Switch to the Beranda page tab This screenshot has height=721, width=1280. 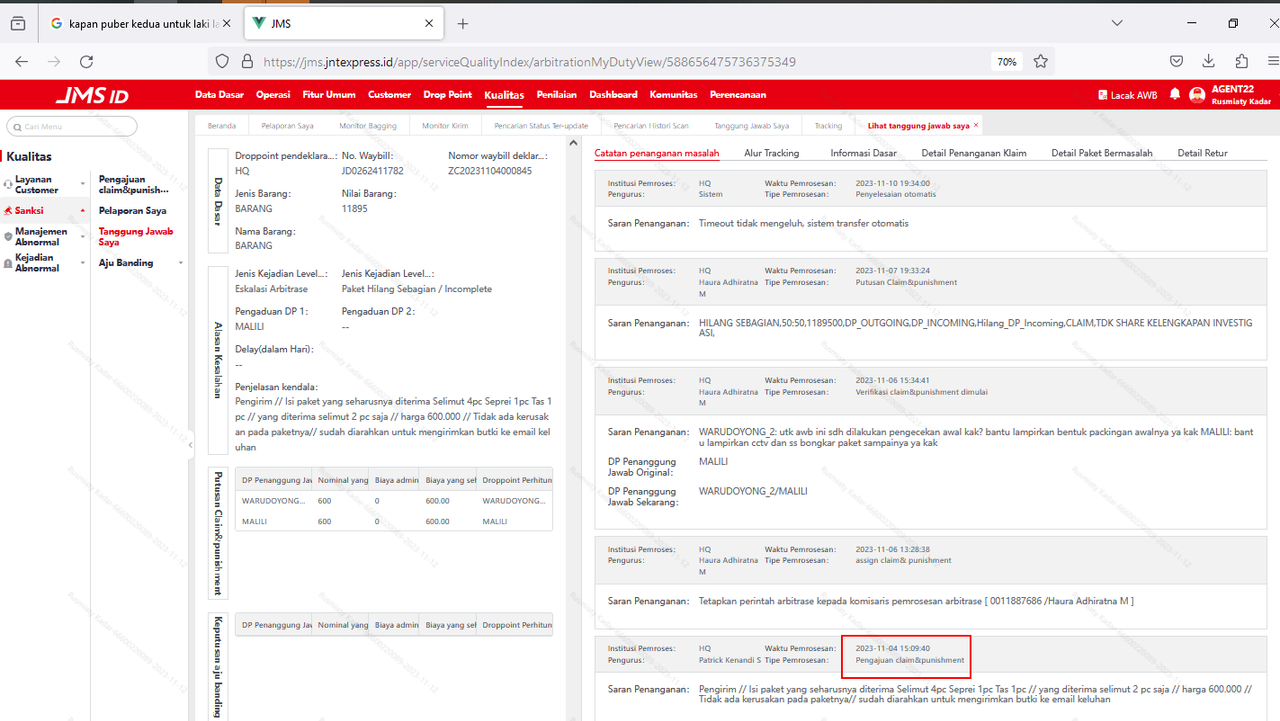pos(222,126)
